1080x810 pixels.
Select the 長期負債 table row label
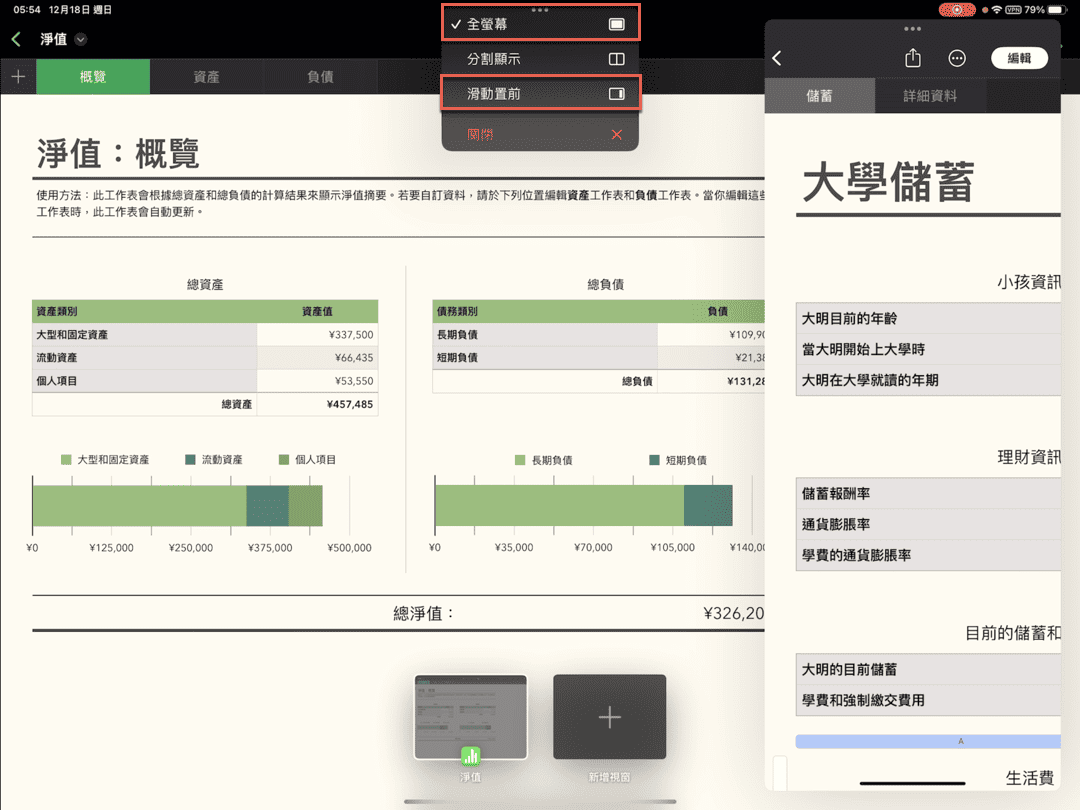(x=545, y=335)
